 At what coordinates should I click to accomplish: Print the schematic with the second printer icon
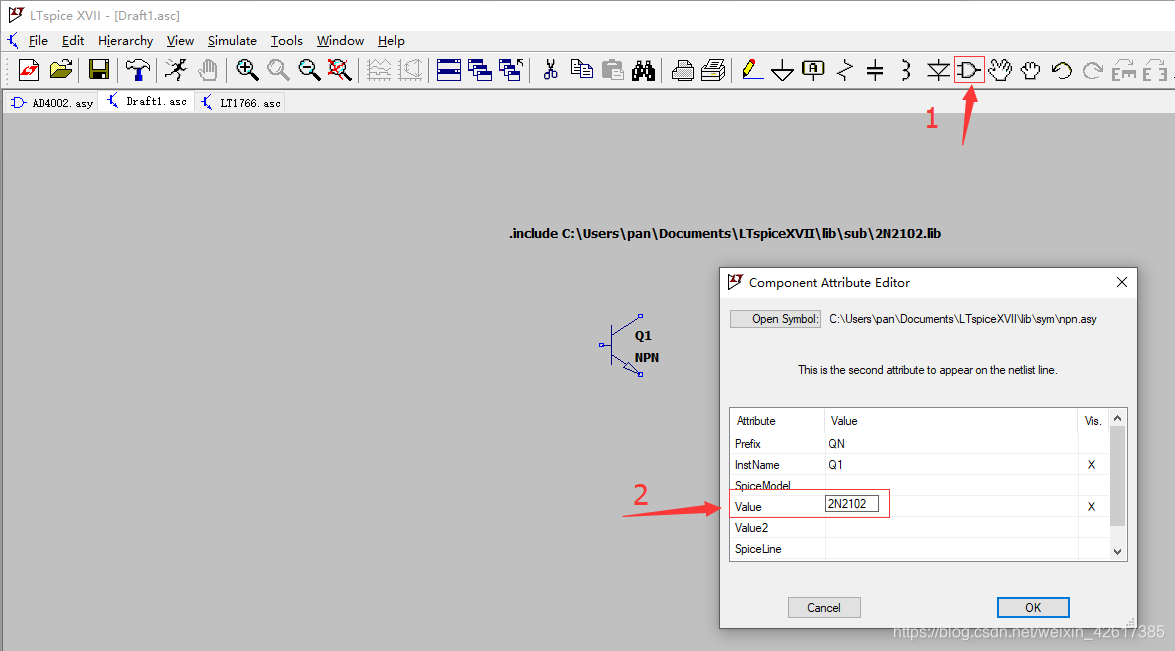pos(713,70)
